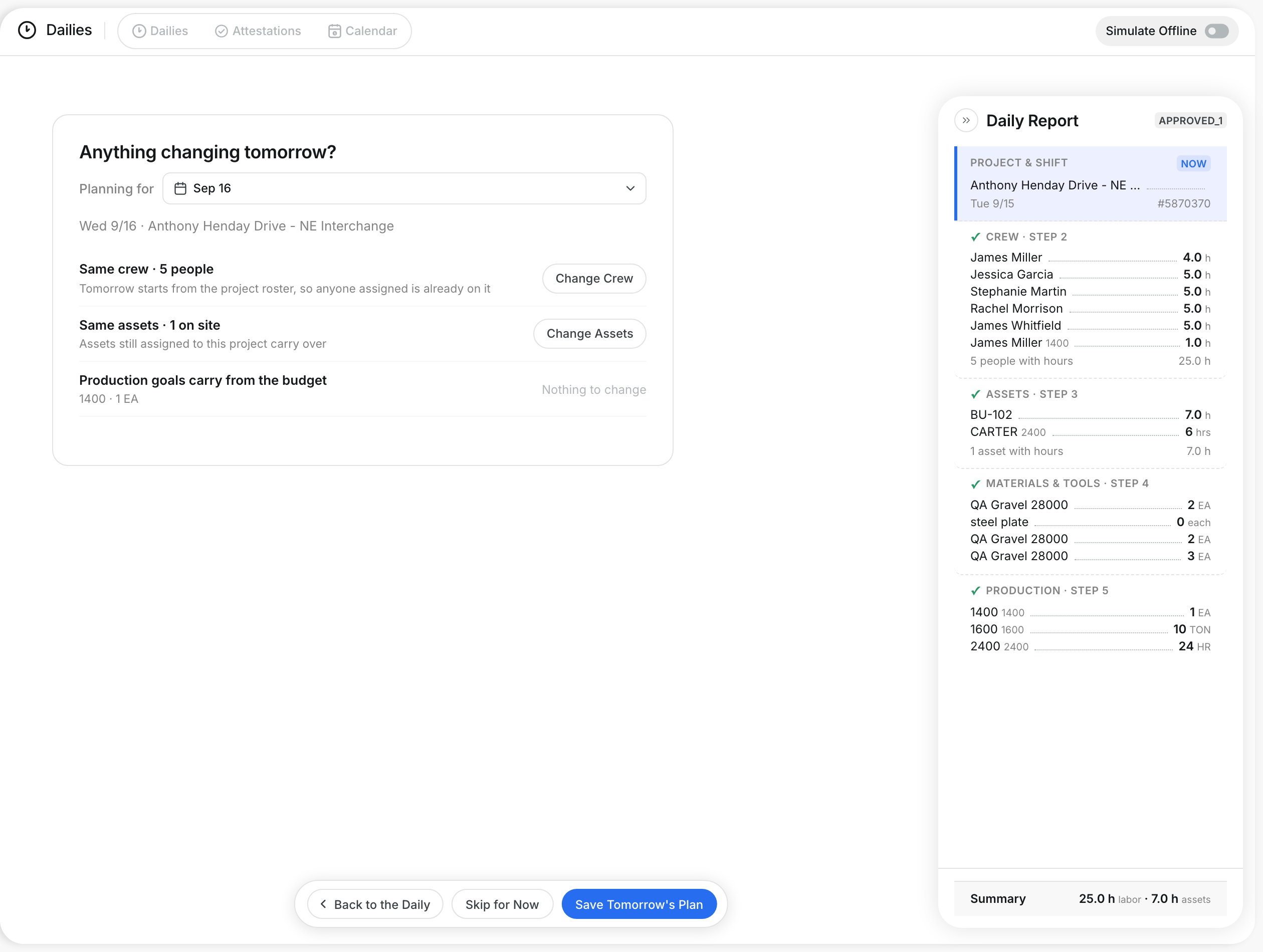Click the BU-102 asset row

[x=1090, y=415]
